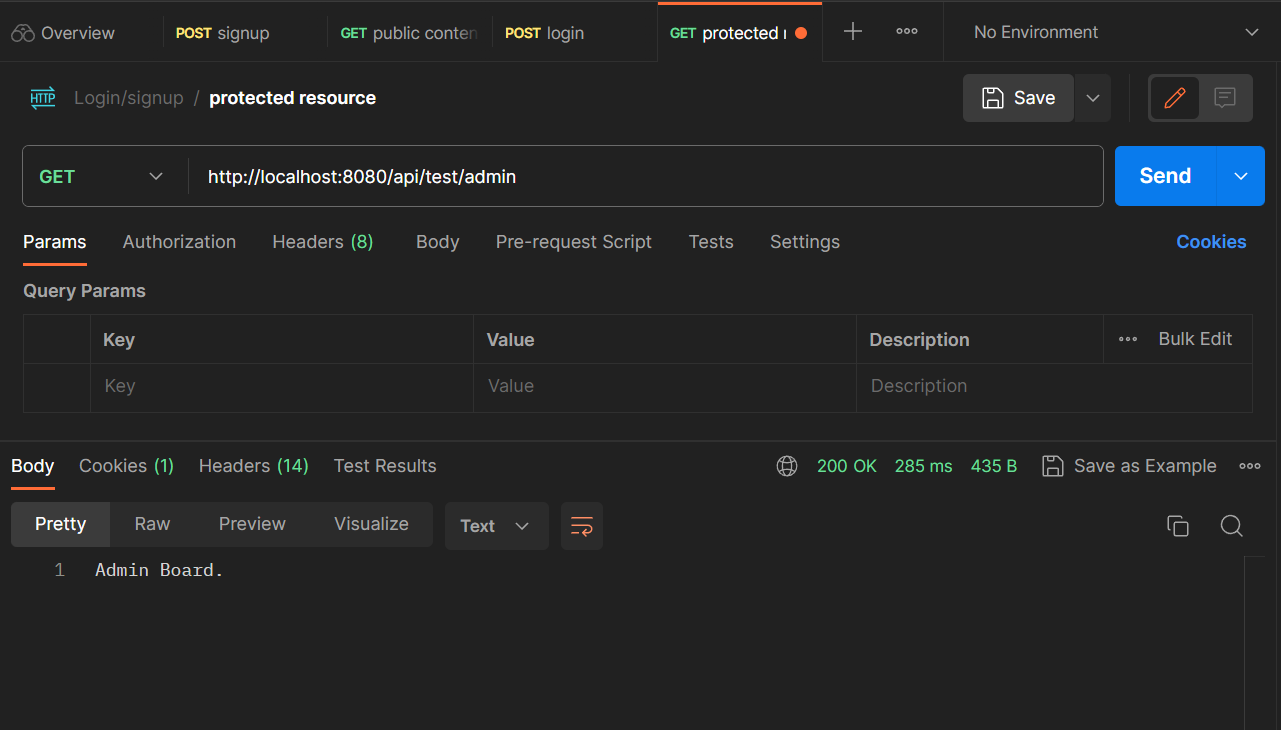
Task: Click the Send button
Action: pos(1163,175)
